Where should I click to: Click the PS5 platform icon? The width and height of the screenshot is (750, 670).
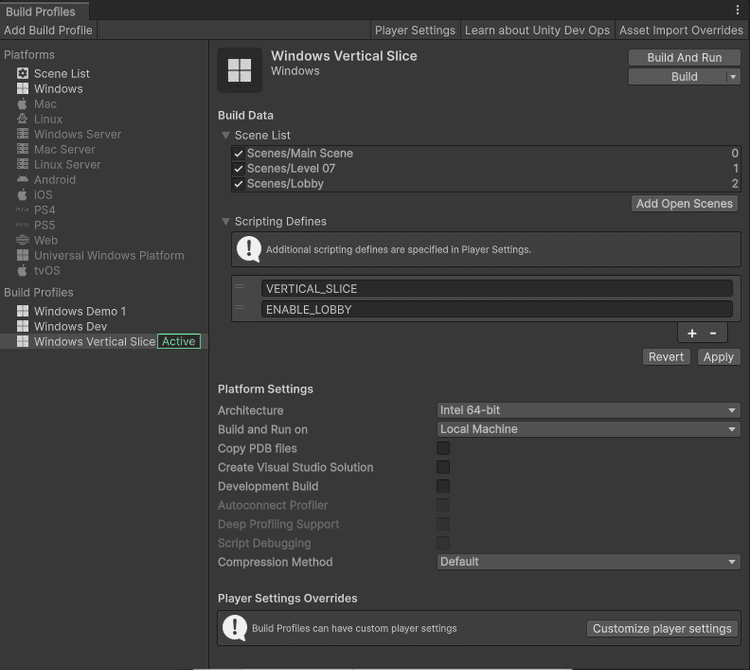pyautogui.click(x=22, y=225)
